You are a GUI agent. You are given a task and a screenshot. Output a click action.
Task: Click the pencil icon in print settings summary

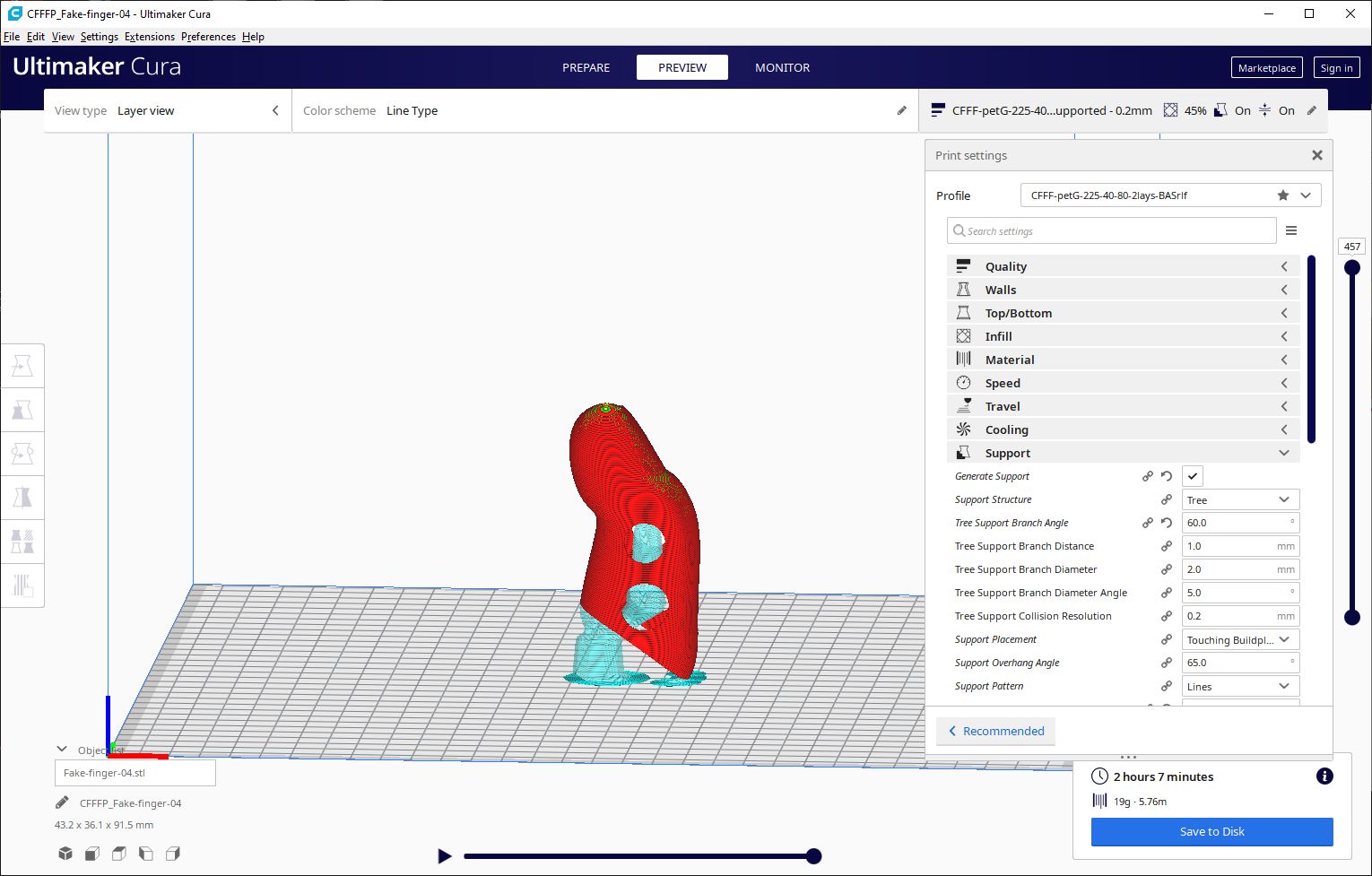[x=1312, y=110]
